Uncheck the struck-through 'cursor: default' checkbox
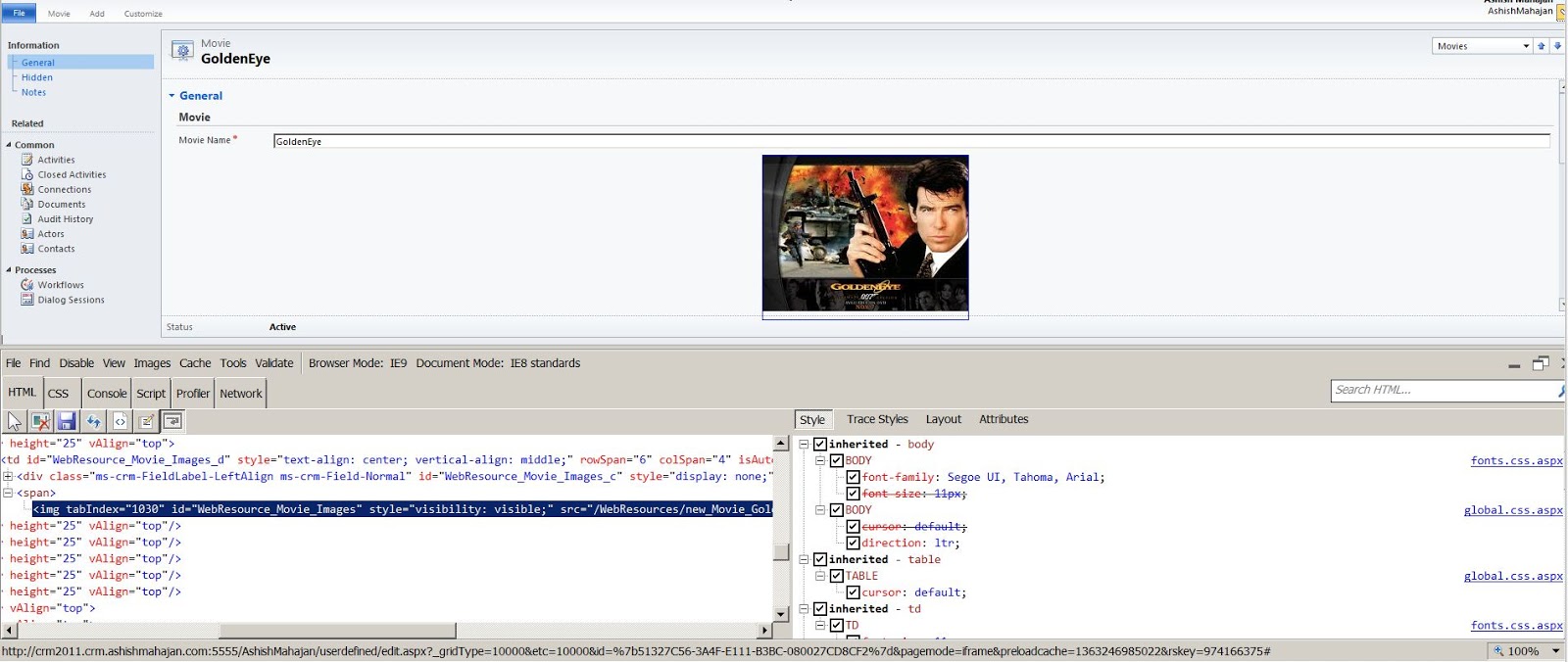 pyautogui.click(x=854, y=526)
